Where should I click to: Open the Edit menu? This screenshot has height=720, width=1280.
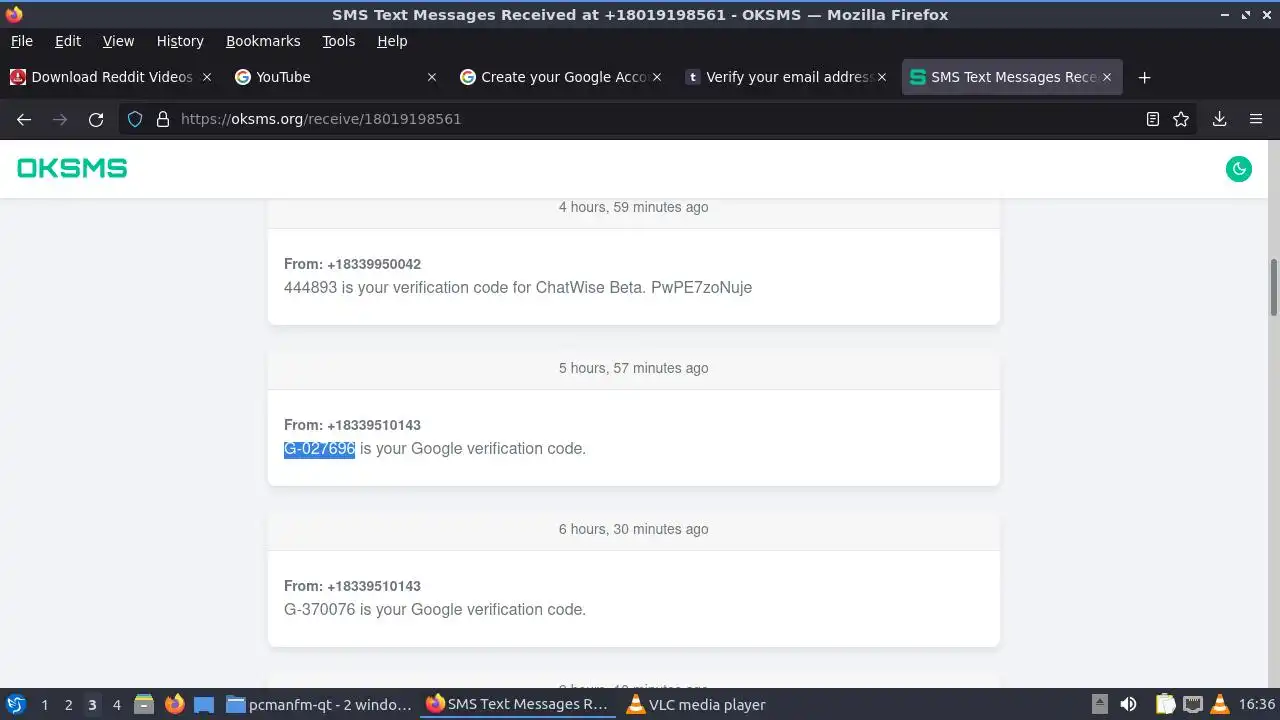(x=68, y=41)
